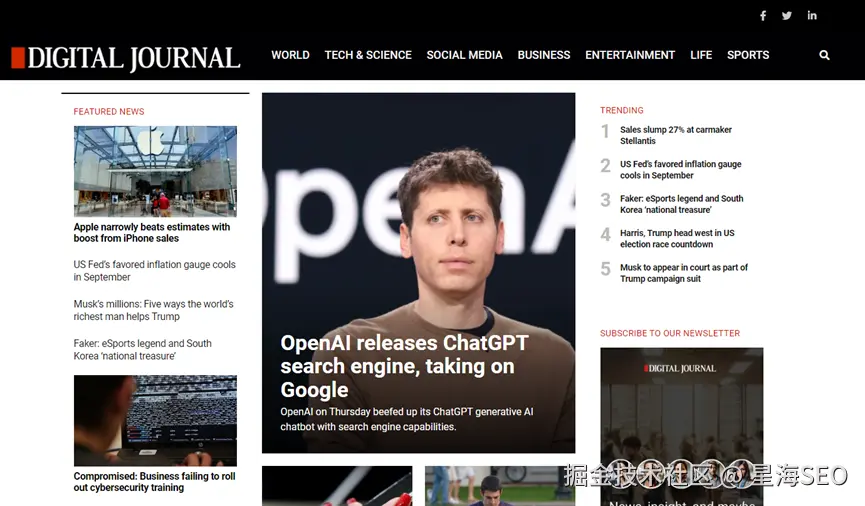Select the Entertainment menu item
Viewport: 865px width, 506px height.
pyautogui.click(x=630, y=55)
